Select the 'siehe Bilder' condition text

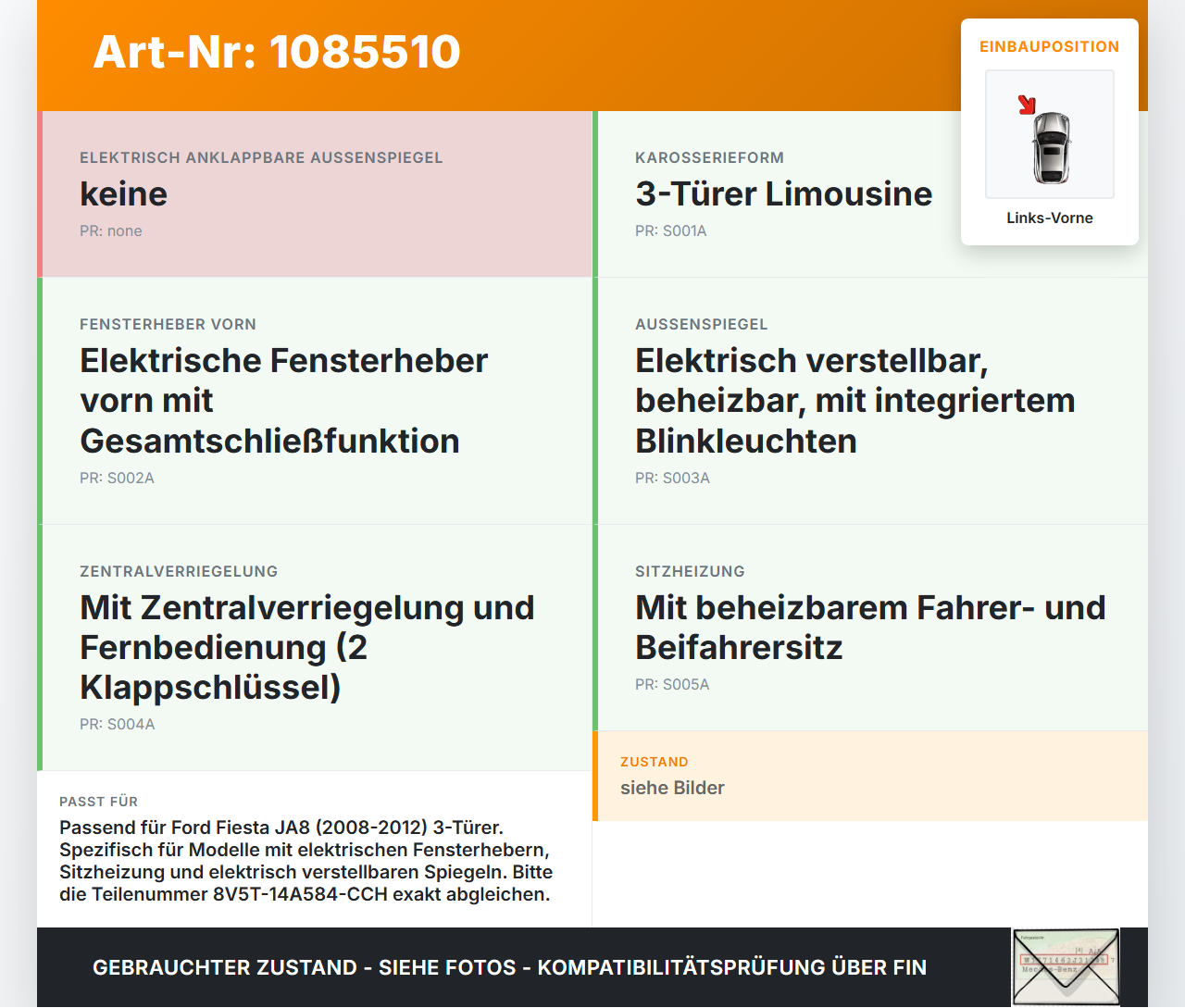672,788
